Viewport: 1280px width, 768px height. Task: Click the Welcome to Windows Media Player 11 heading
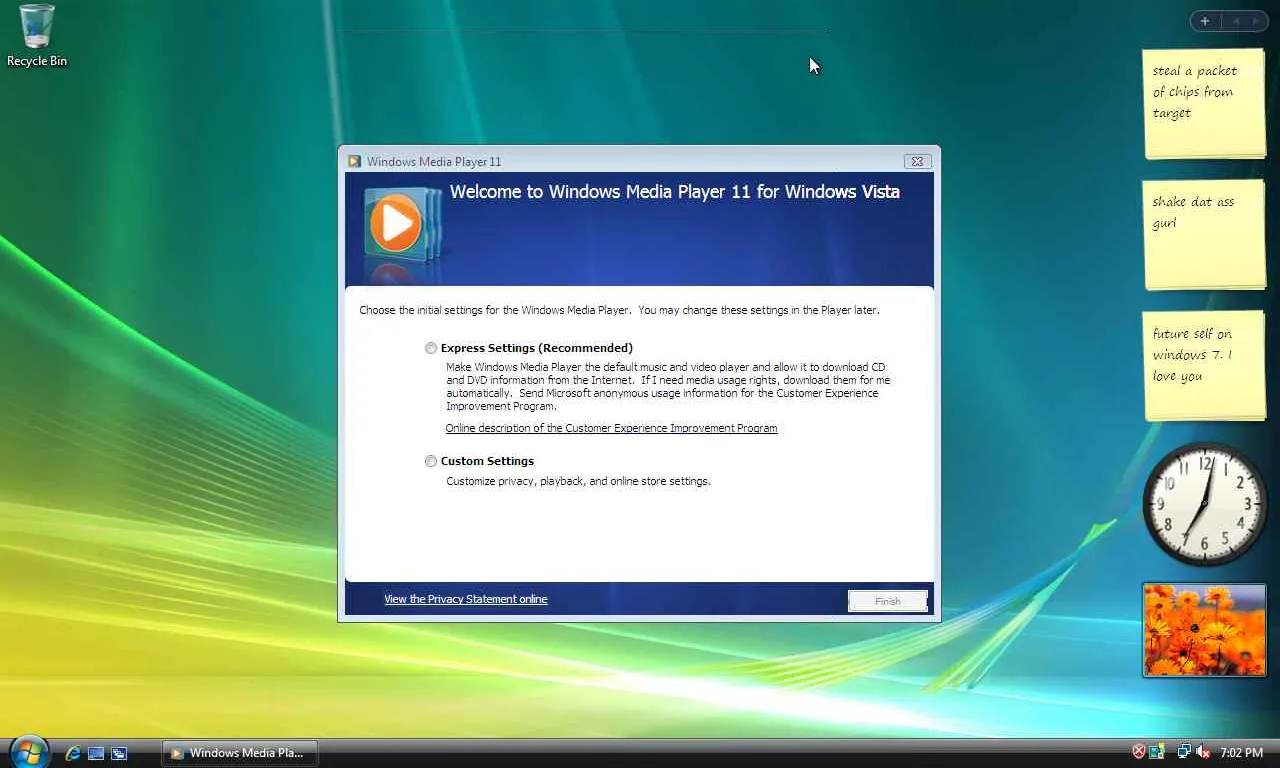pos(675,192)
